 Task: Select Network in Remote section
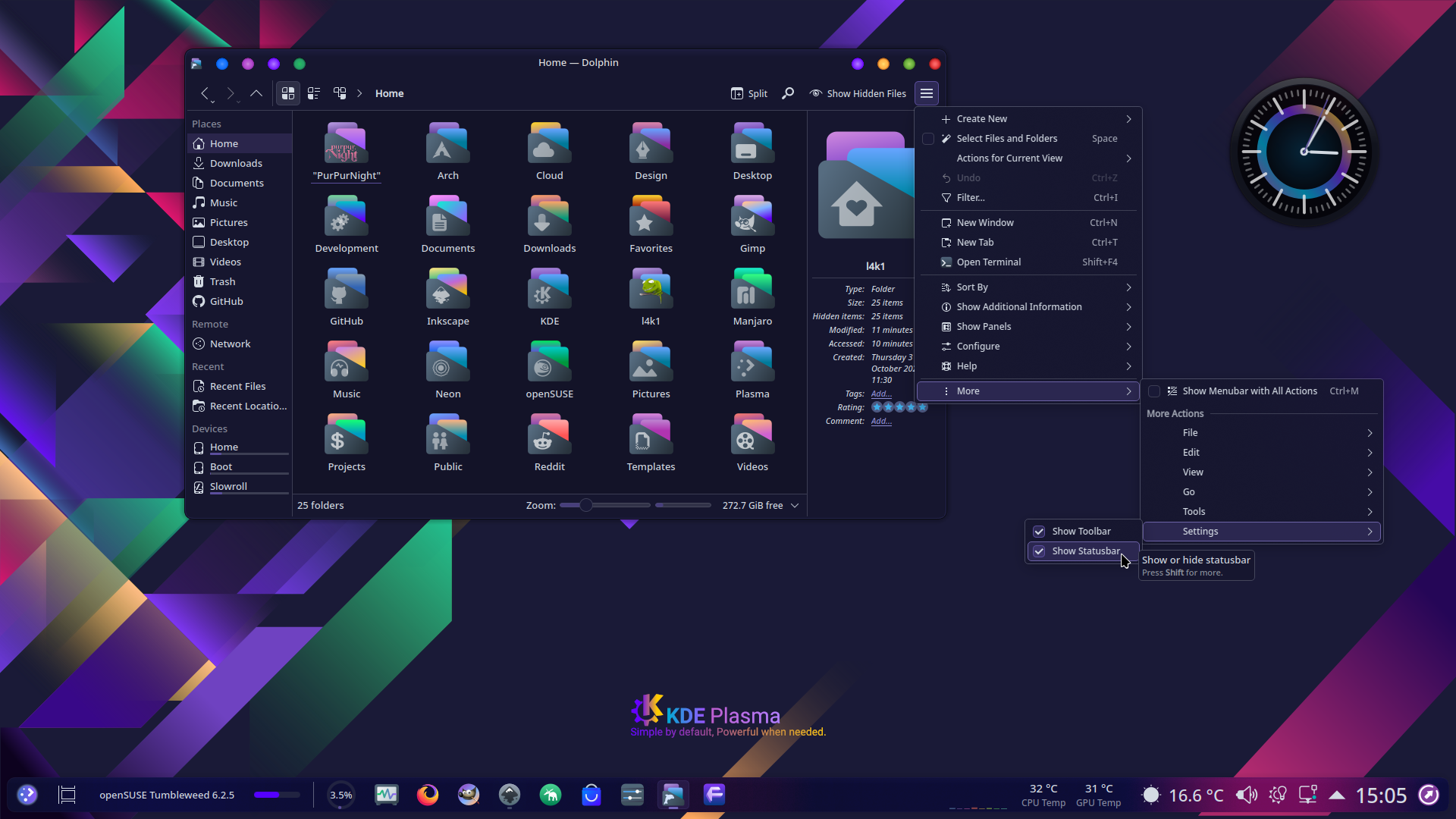239,344
